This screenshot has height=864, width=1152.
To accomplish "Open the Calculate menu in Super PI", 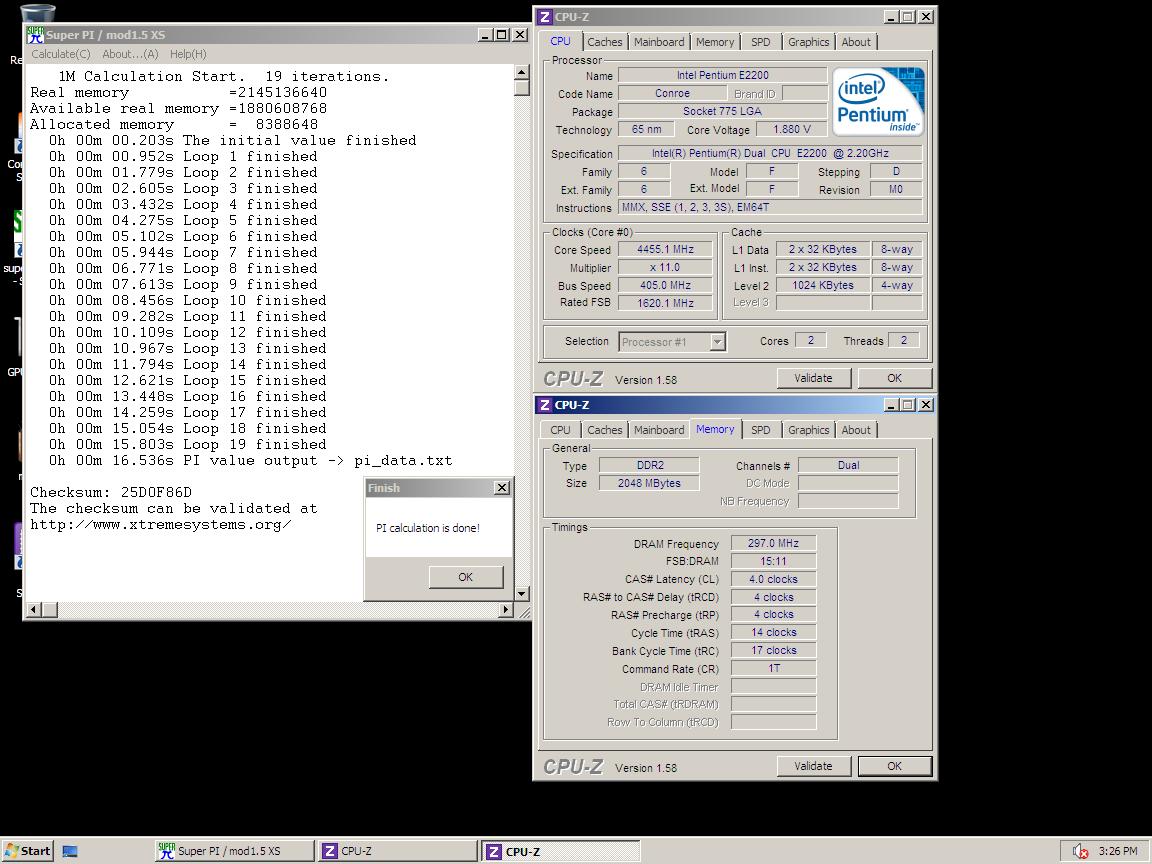I will (60, 54).
